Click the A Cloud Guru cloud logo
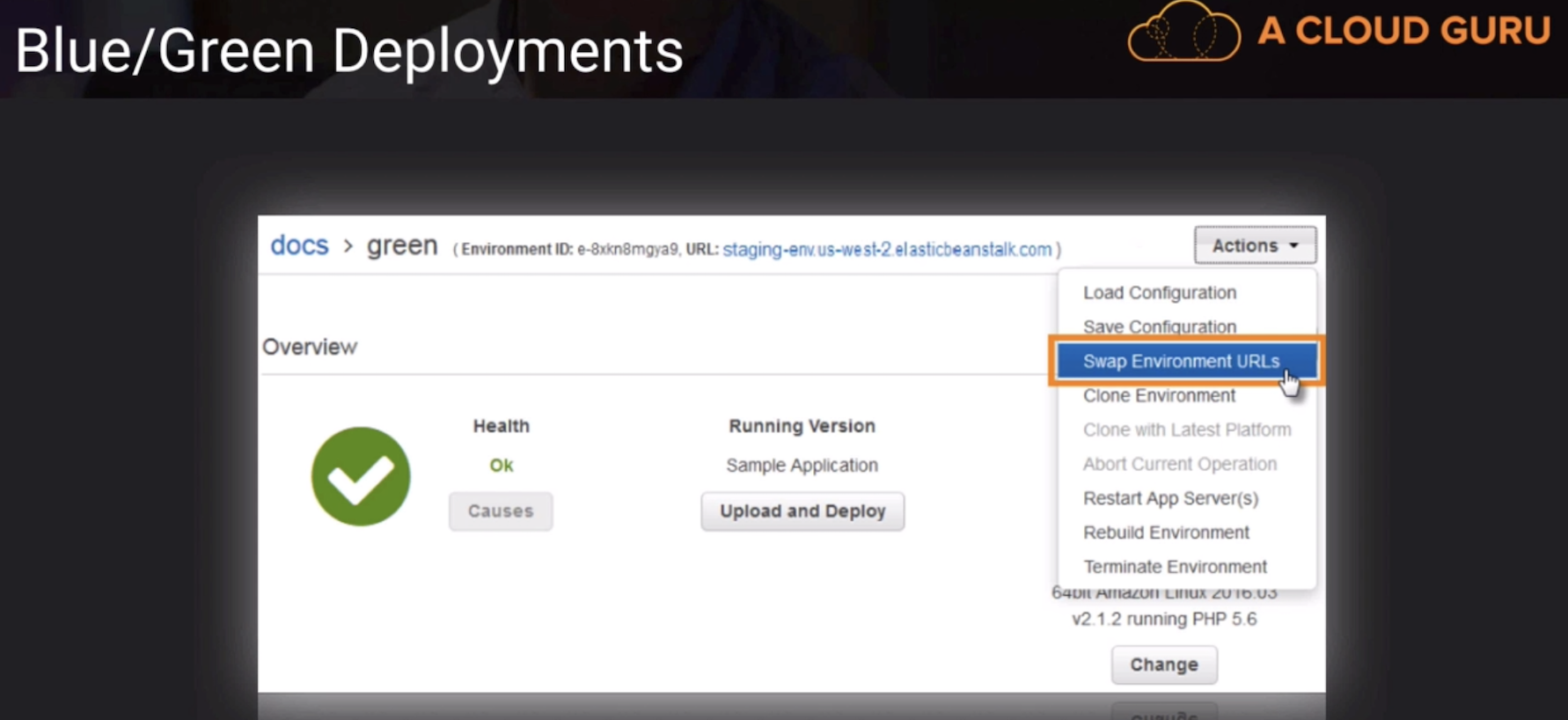The height and width of the screenshot is (720, 1568). point(1184,33)
